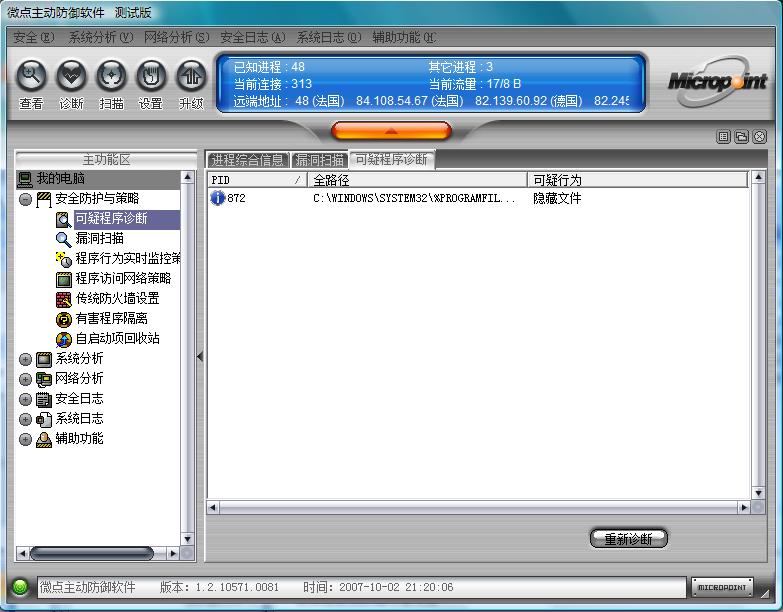Expand the 系统分析 tree node
The image size is (783, 612).
click(x=25, y=359)
